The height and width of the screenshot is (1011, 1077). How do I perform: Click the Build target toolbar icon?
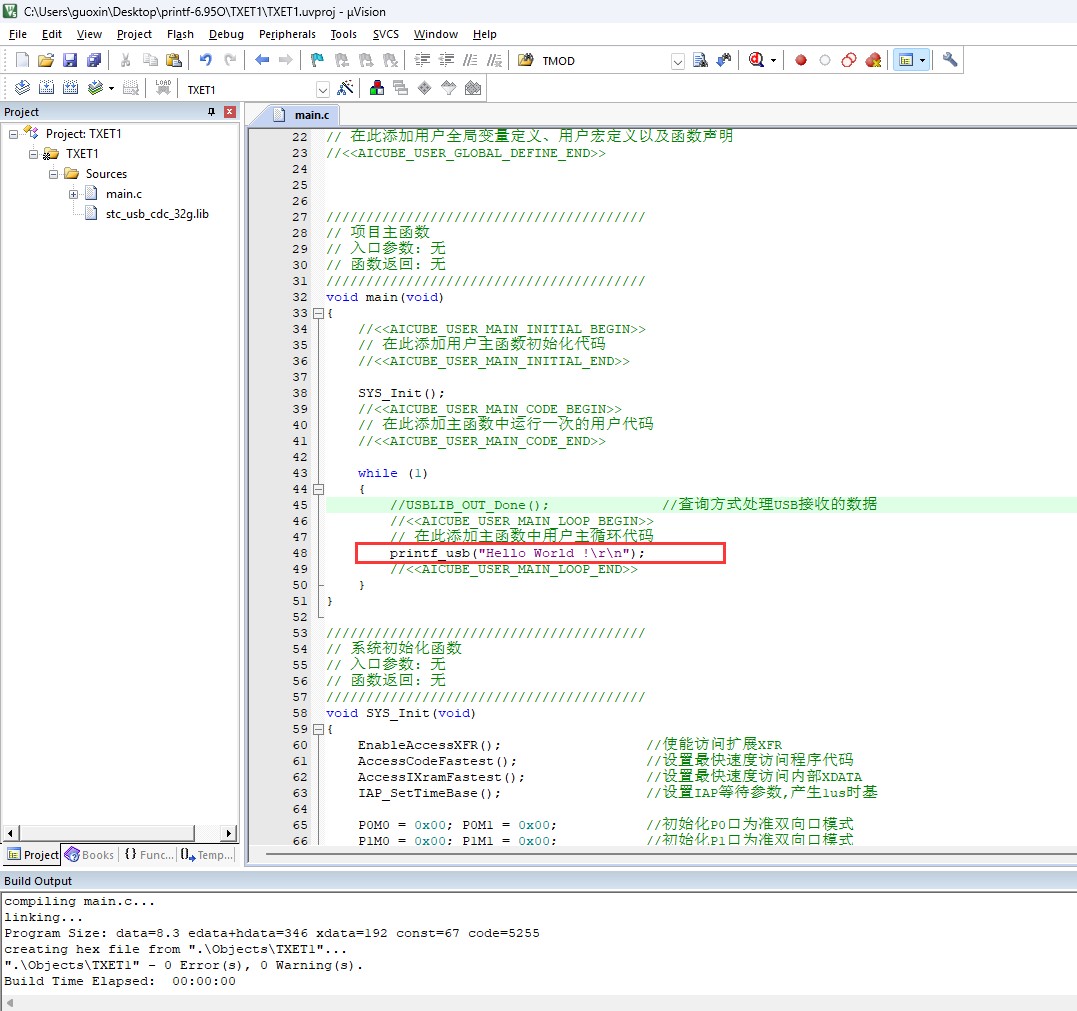point(46,88)
